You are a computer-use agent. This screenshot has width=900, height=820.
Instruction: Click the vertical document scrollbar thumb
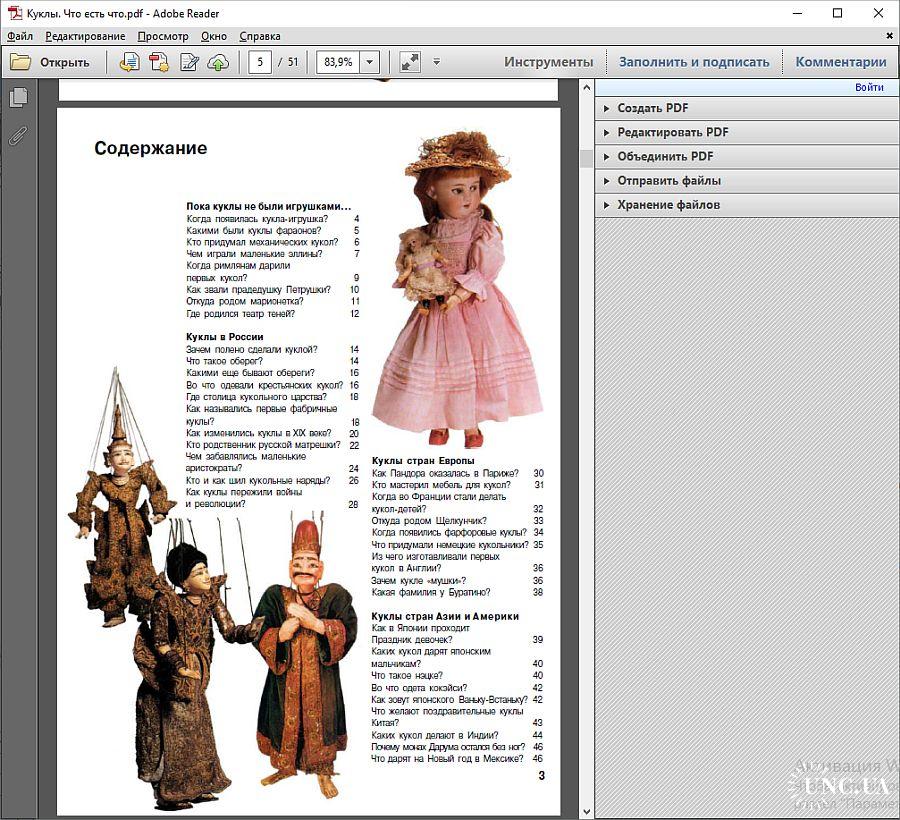coord(587,160)
